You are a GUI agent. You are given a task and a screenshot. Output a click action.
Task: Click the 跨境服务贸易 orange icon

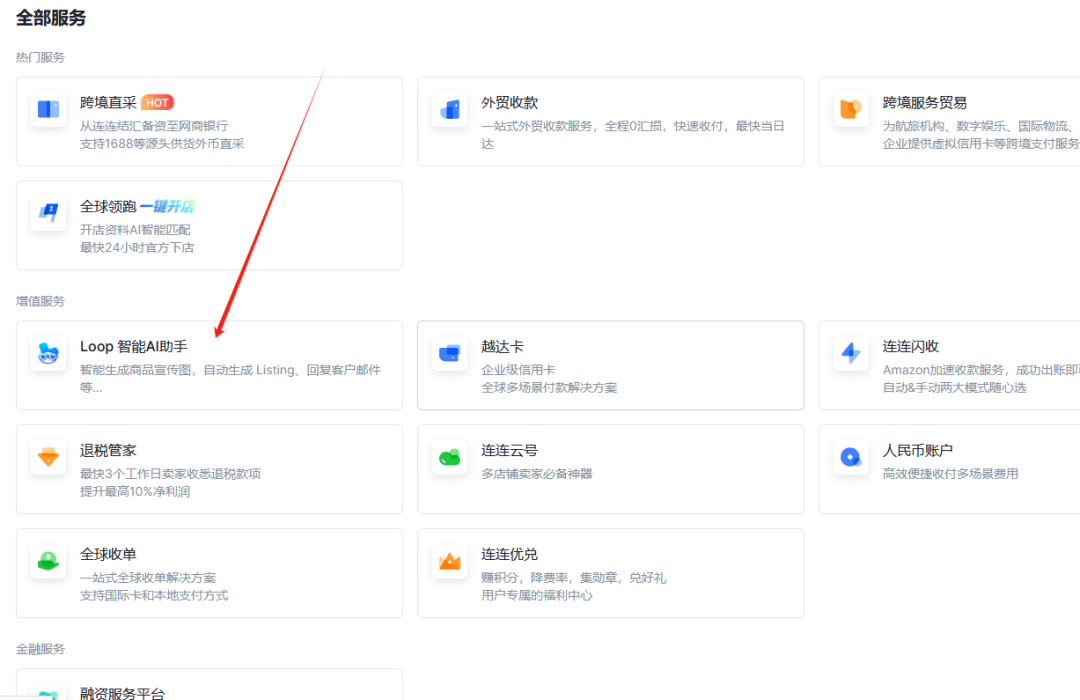(850, 110)
